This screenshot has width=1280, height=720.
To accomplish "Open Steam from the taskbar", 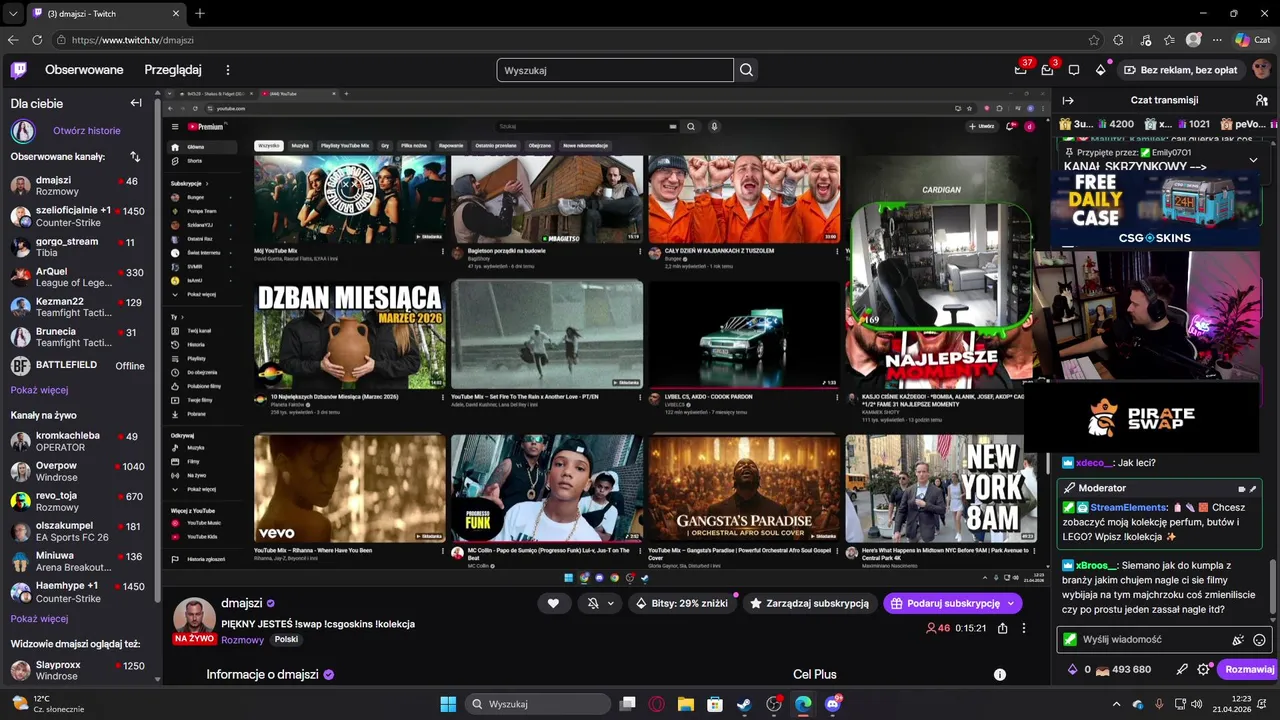I will (x=744, y=704).
